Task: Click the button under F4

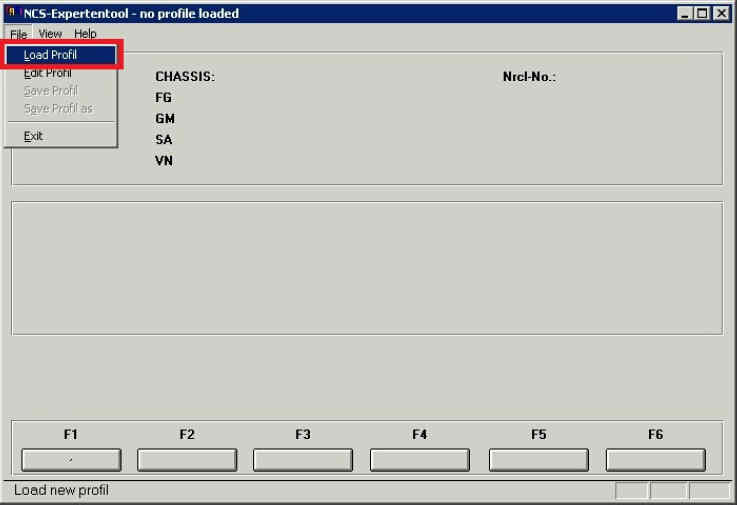Action: 419,460
